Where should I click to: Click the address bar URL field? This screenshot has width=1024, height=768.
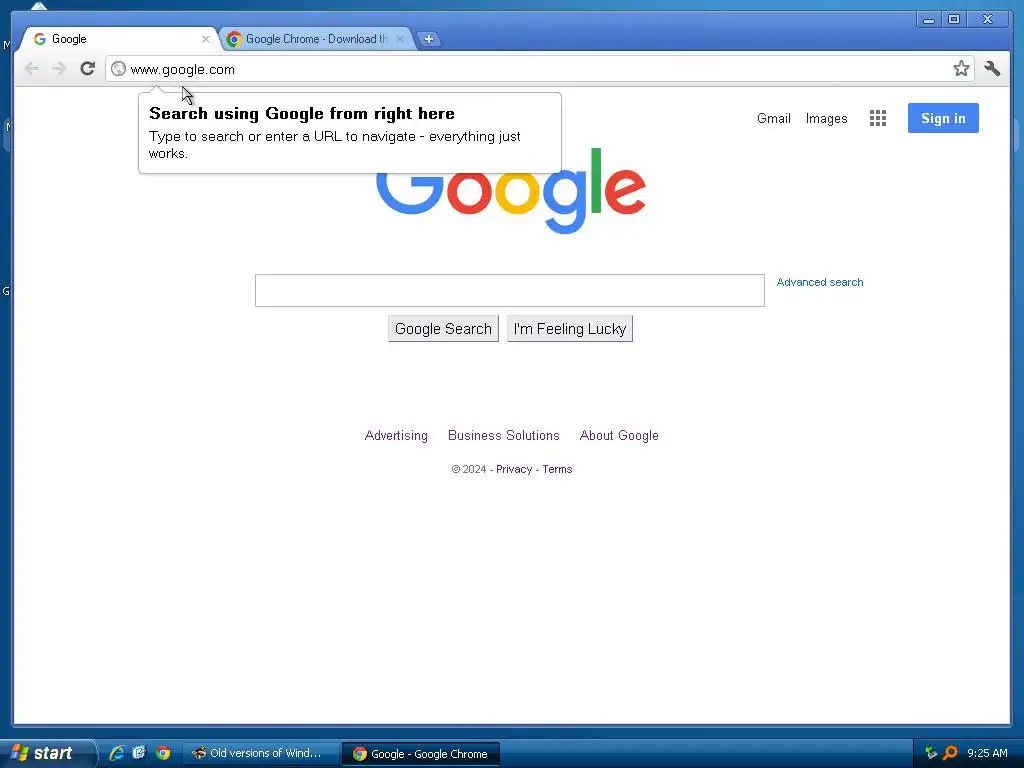tap(539, 69)
